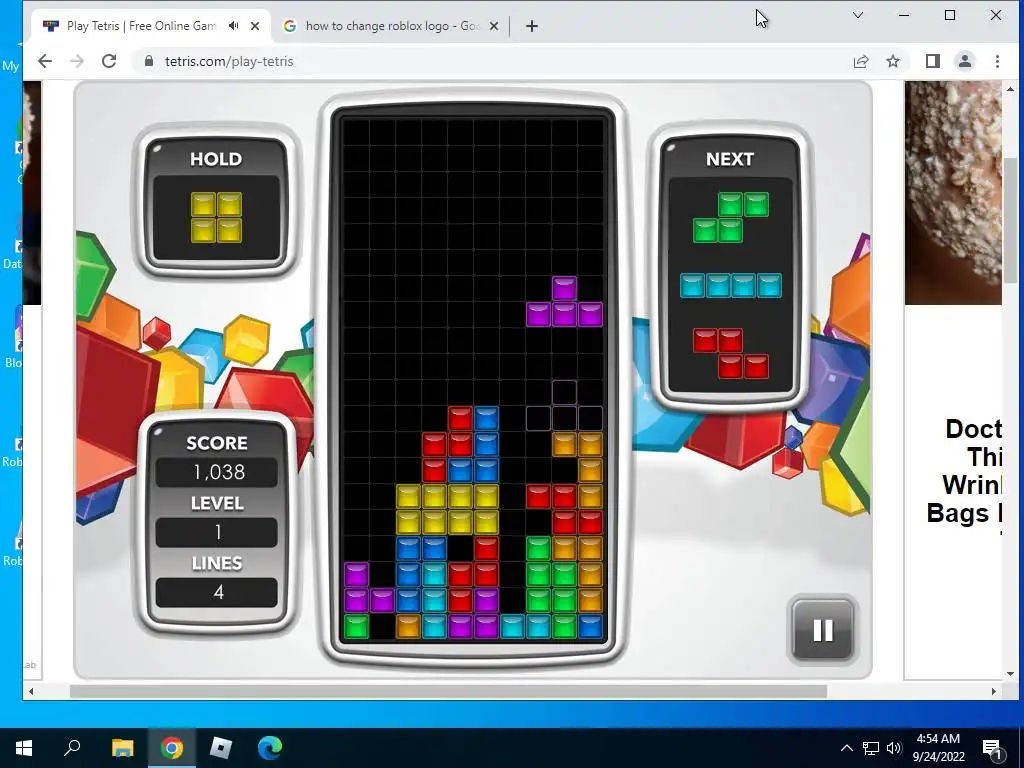This screenshot has width=1024, height=768.
Task: Click the NEXT label
Action: (x=730, y=159)
